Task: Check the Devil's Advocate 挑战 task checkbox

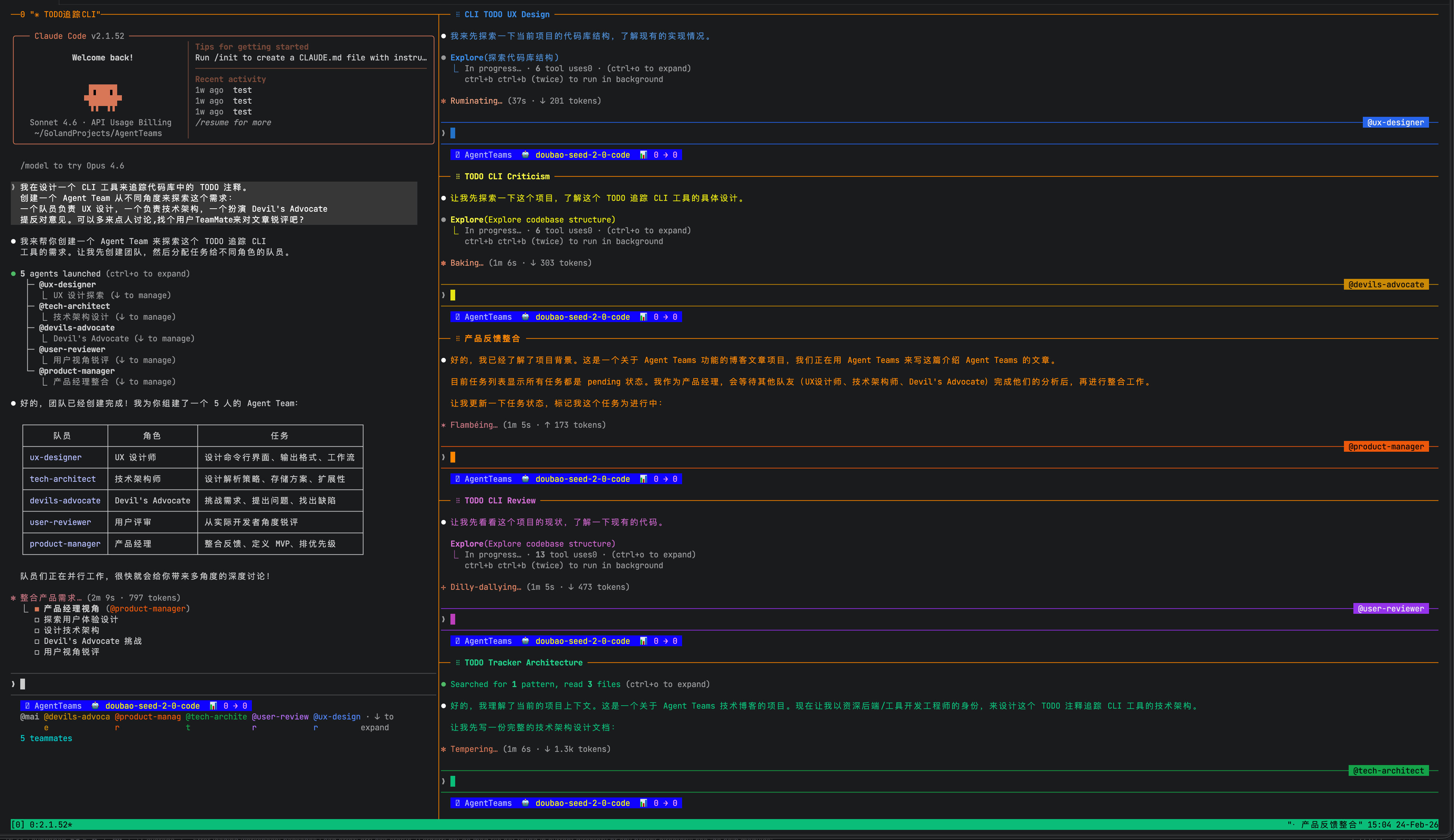Action: coord(37,641)
